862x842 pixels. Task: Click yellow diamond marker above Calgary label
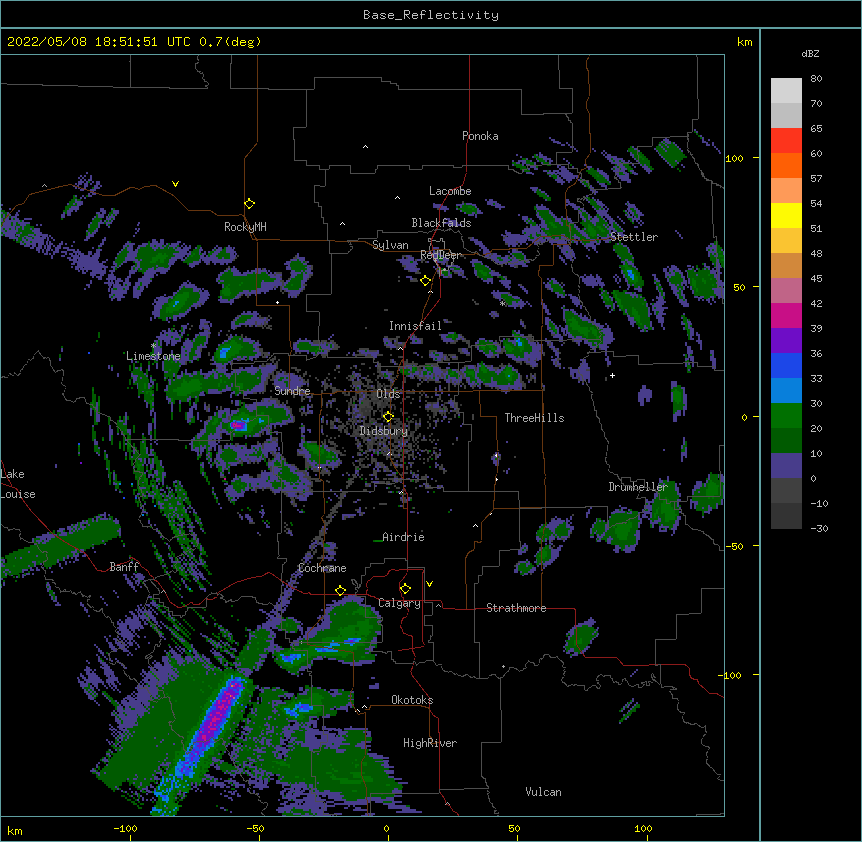tap(405, 589)
